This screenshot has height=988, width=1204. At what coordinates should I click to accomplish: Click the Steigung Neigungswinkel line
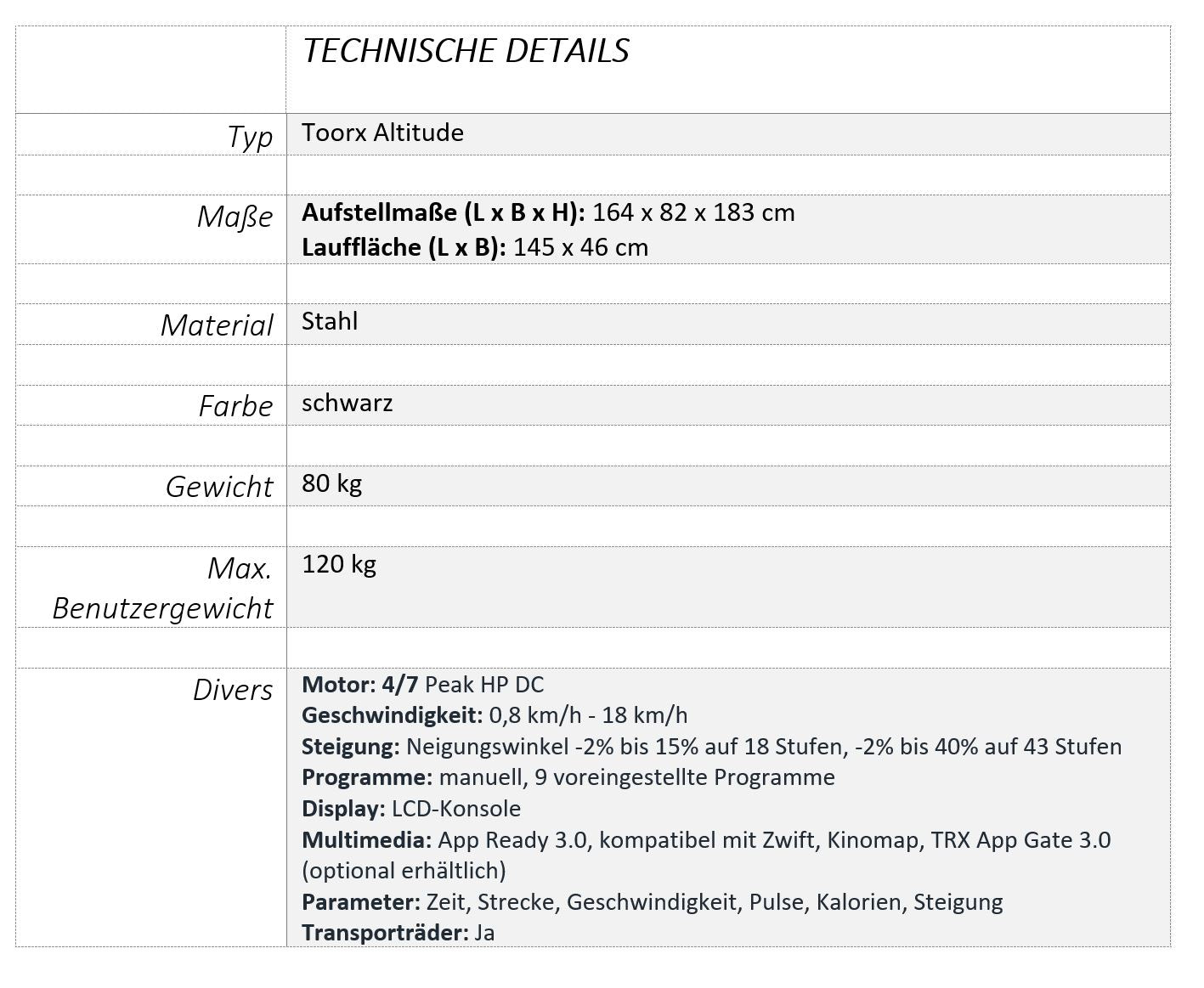711,747
